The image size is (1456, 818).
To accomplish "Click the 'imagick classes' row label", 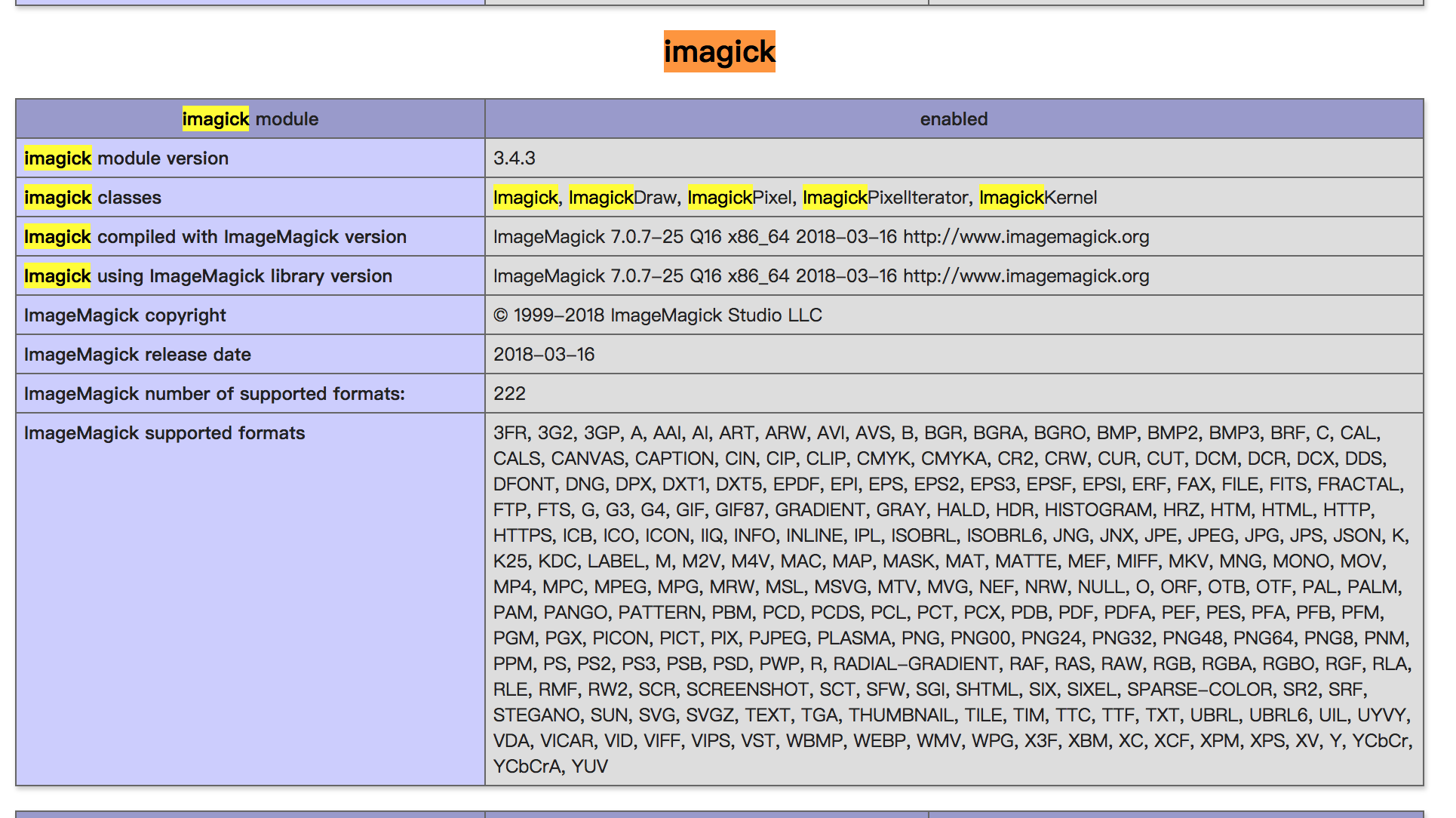I will pos(93,198).
